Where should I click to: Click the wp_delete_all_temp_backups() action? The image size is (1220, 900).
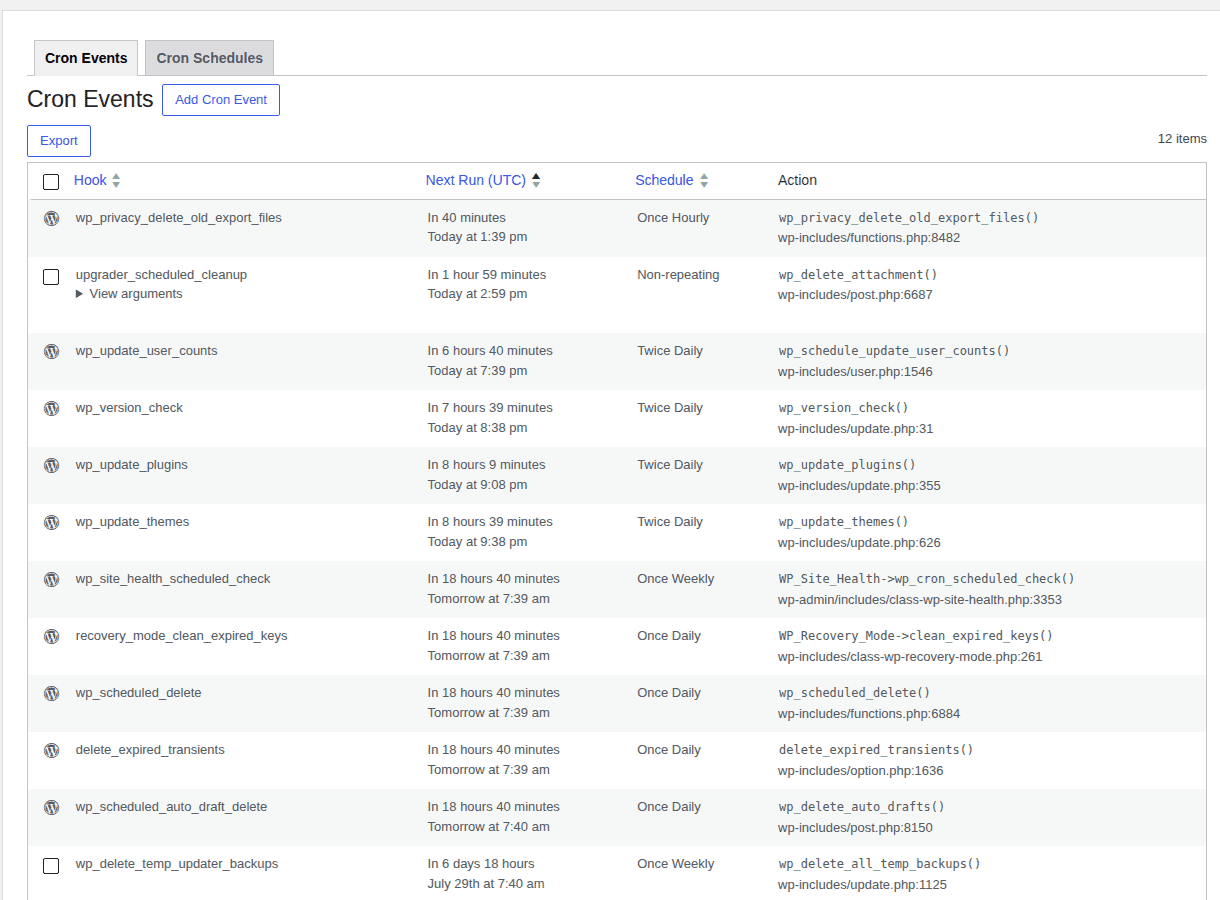(x=880, y=864)
